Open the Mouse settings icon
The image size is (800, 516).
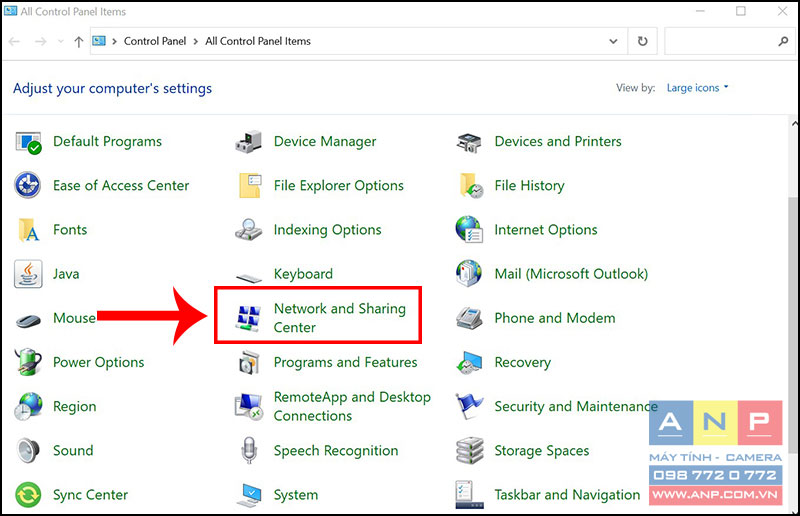click(29, 321)
